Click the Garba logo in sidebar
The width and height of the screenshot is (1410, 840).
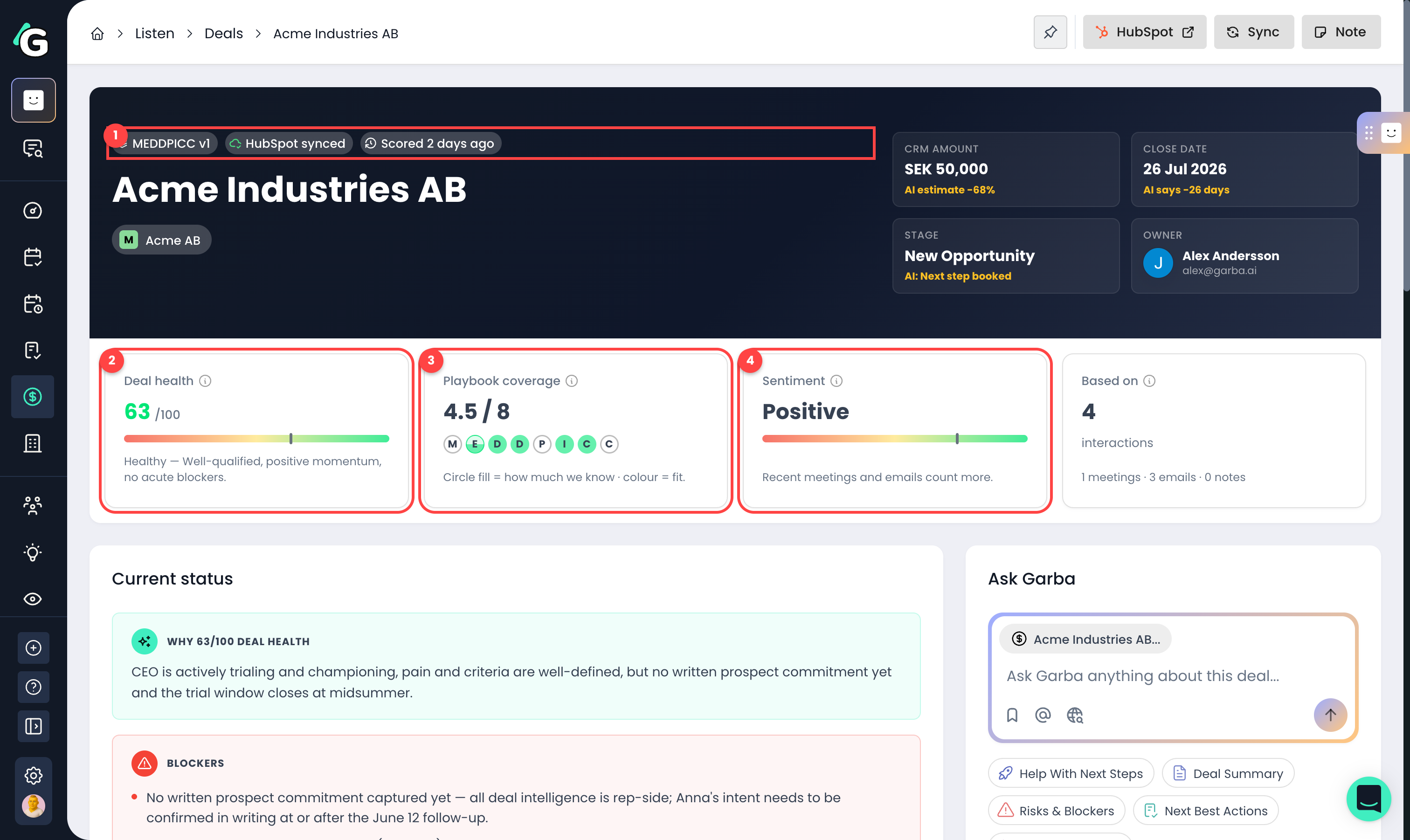(x=31, y=40)
